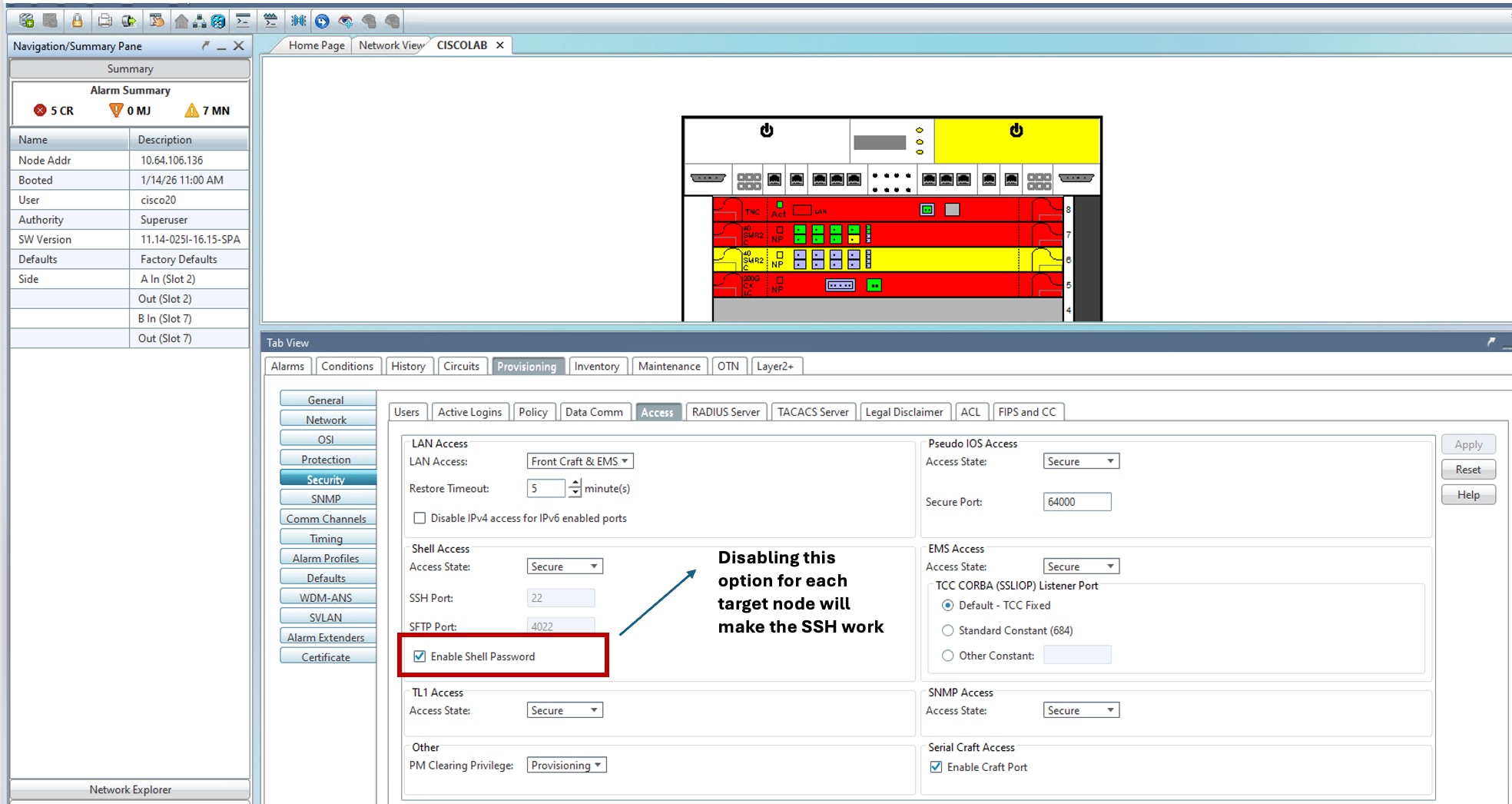
Task: Open the TACACS Server subtab
Action: 813,412
